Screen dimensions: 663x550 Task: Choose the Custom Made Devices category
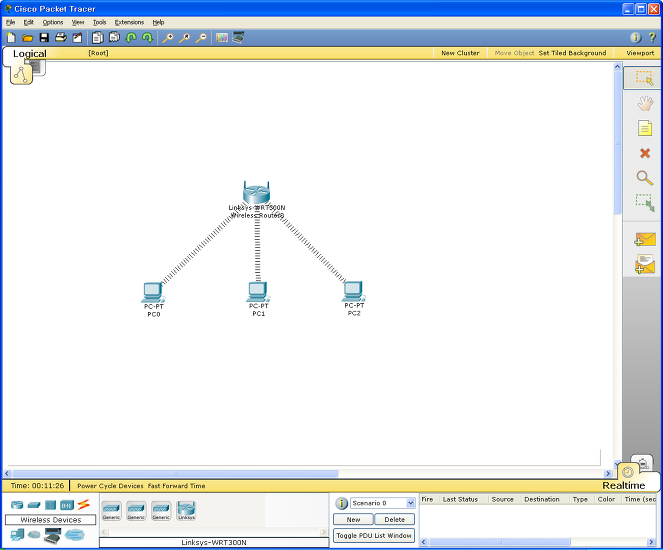coord(52,536)
